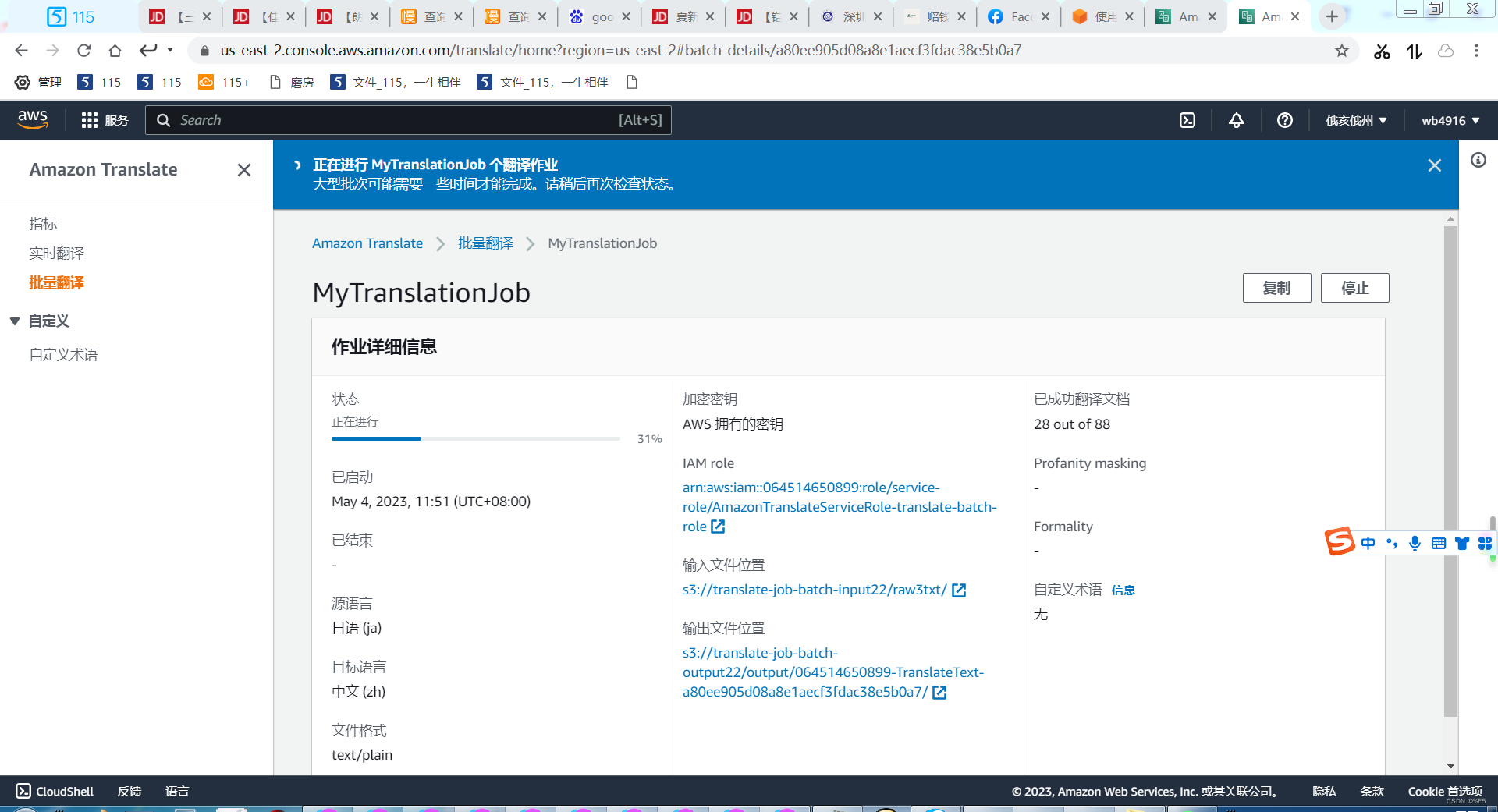Go to 指标 in the sidebar
Viewport: 1498px width, 812px height.
(x=44, y=224)
